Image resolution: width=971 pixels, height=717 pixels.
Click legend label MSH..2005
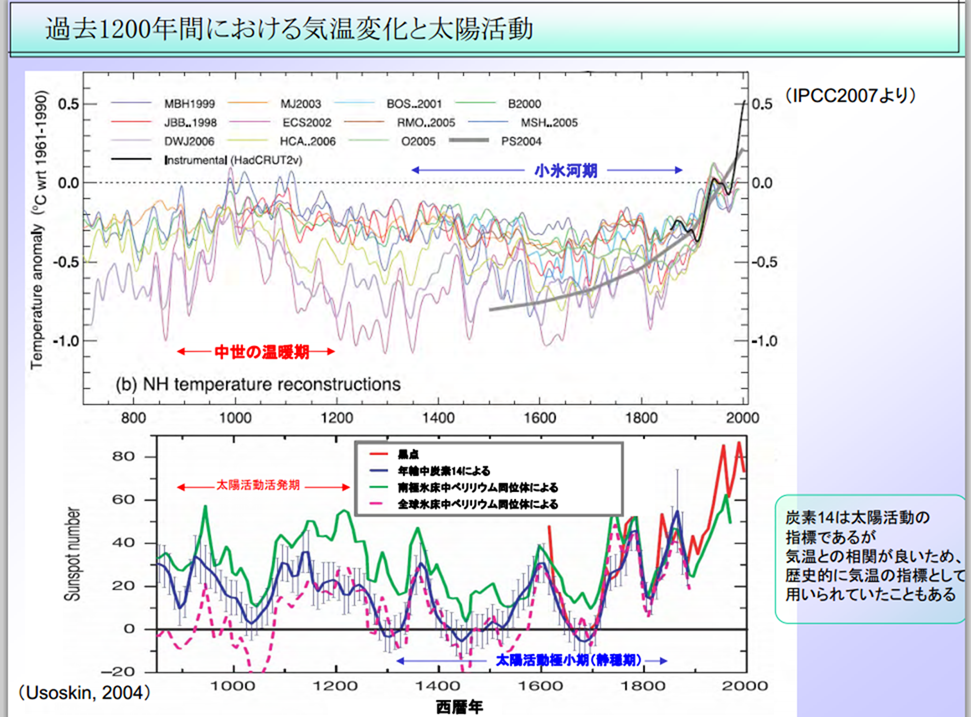point(549,123)
